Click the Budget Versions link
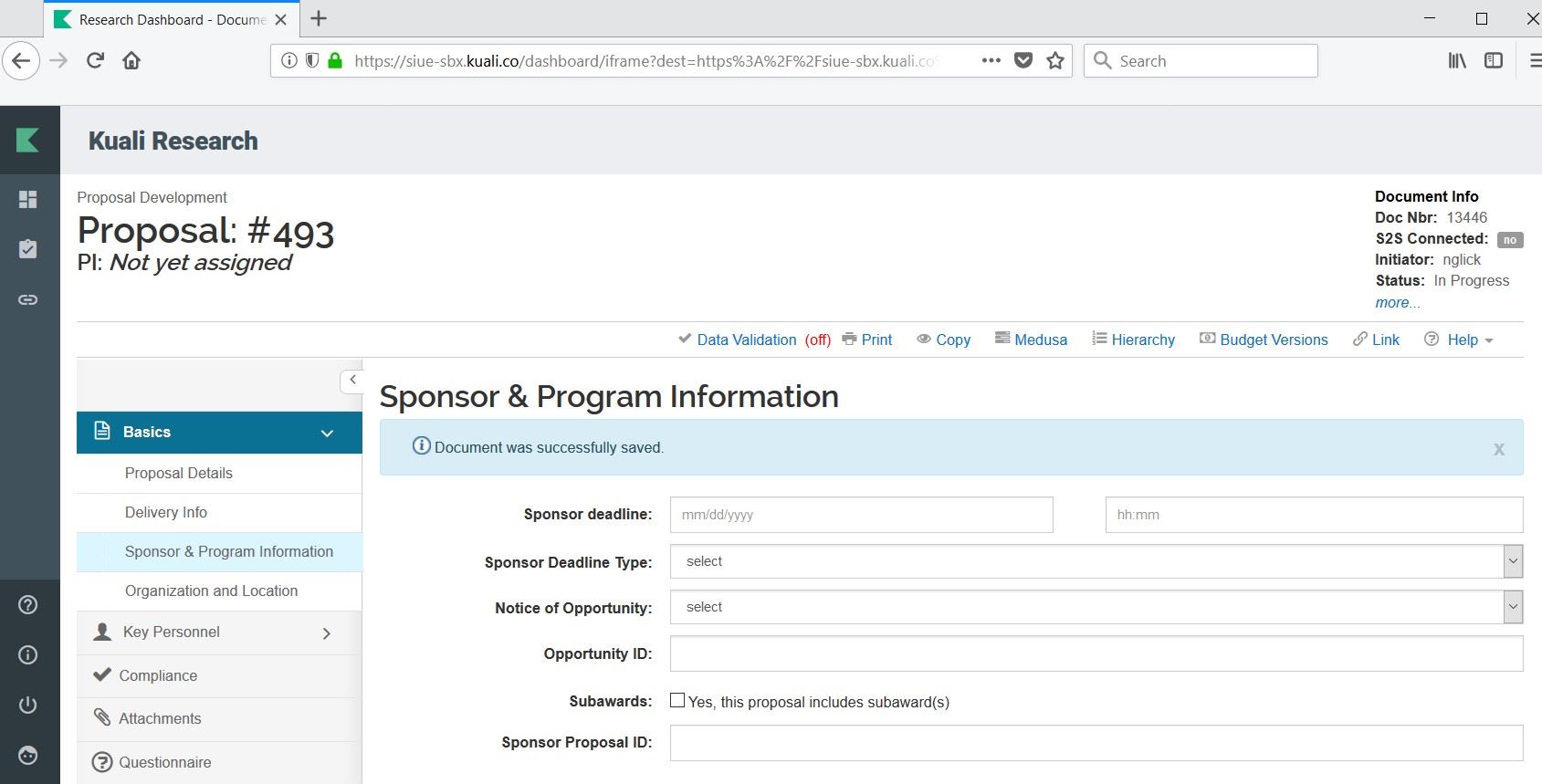This screenshot has width=1542, height=784. 1273,340
